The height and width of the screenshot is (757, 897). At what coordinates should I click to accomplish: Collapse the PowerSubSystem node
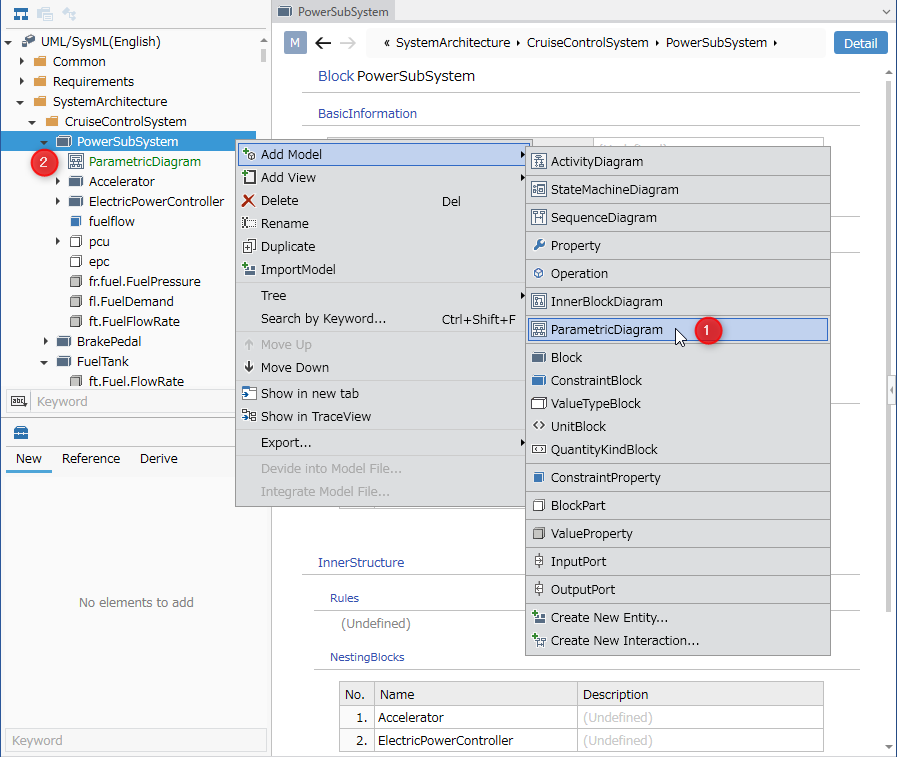click(44, 142)
